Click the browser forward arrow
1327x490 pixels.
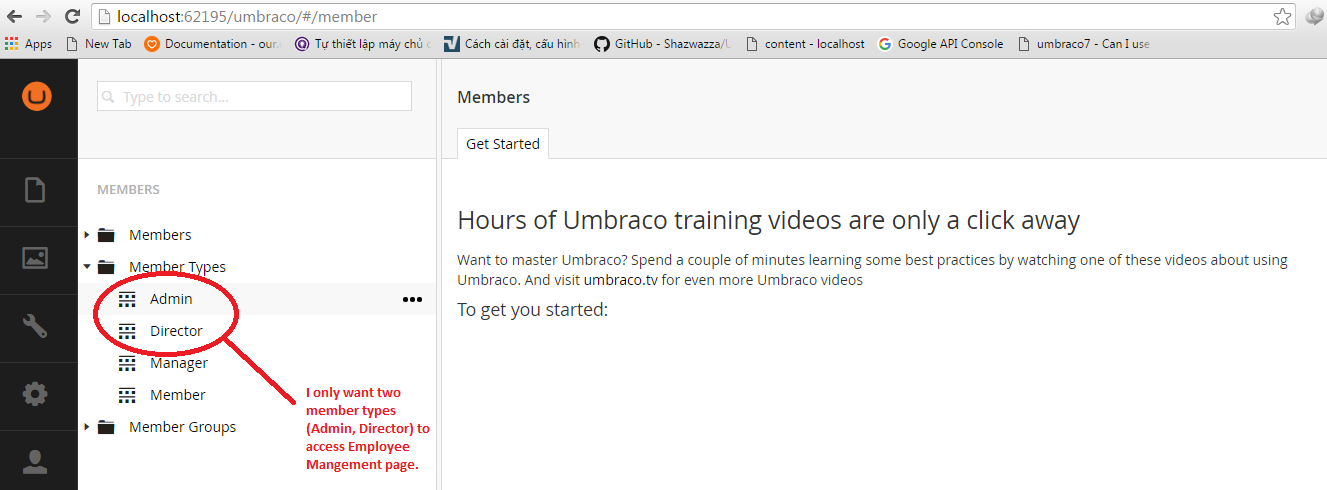[x=43, y=16]
